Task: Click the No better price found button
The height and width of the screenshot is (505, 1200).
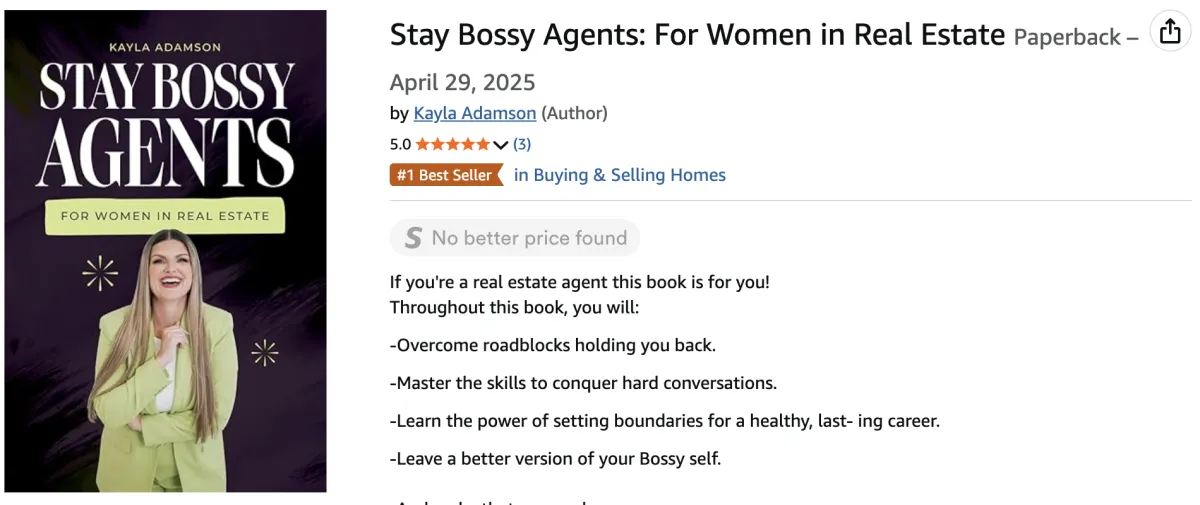Action: (x=515, y=238)
